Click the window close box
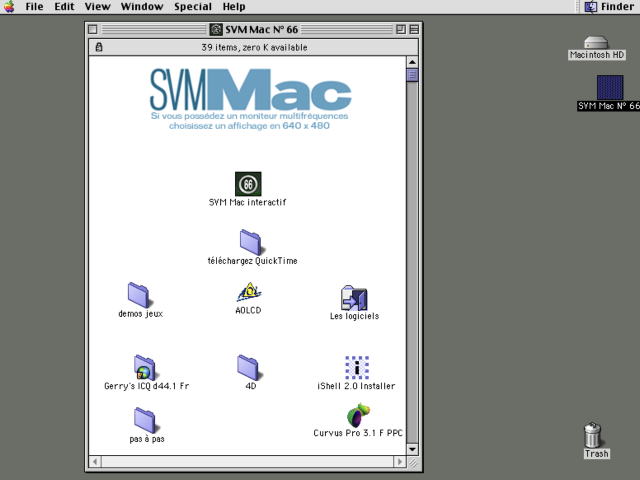 93,29
